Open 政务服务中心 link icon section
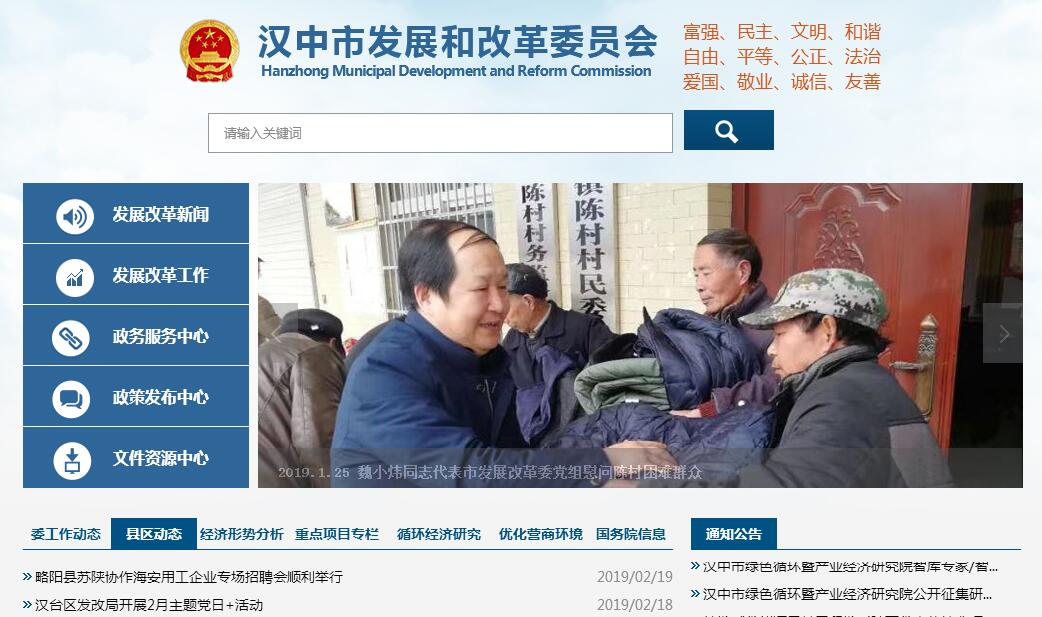Screen dimensions: 1042x617 click(x=136, y=336)
